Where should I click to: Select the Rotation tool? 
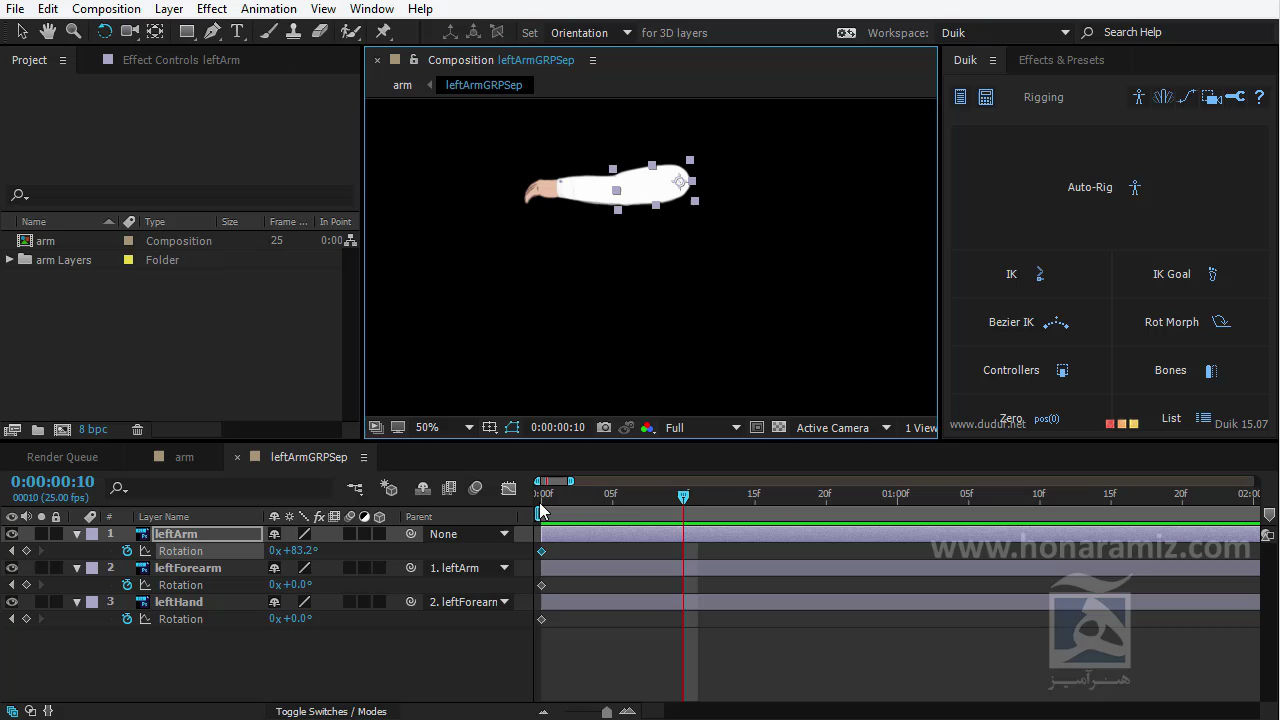104,32
